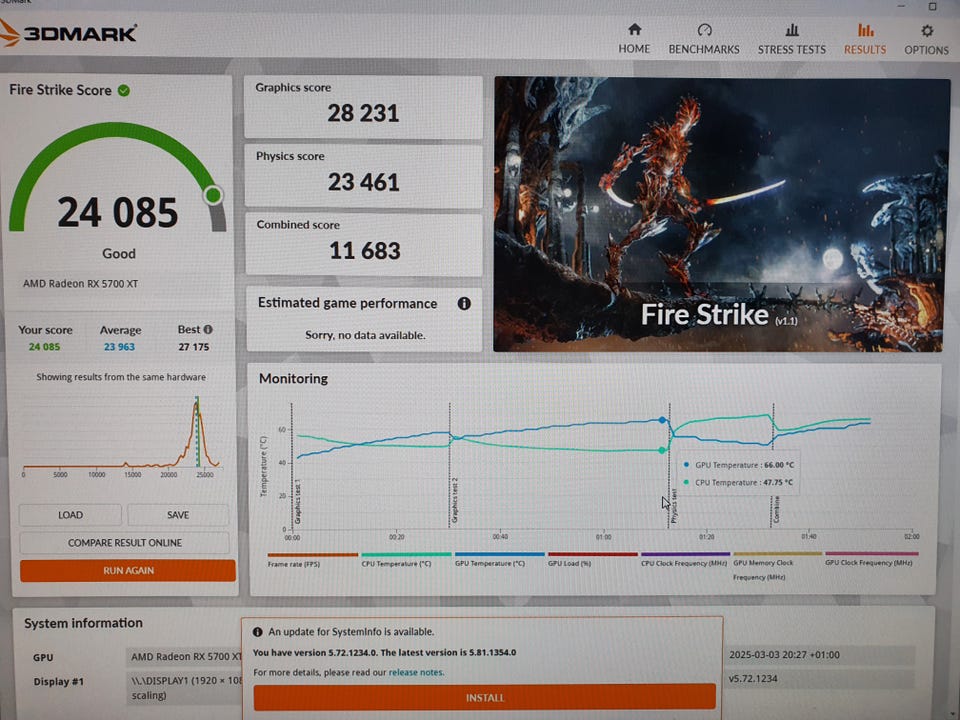Image resolution: width=960 pixels, height=720 pixels.
Task: Click the Fire Strike preview image
Action: click(x=721, y=214)
